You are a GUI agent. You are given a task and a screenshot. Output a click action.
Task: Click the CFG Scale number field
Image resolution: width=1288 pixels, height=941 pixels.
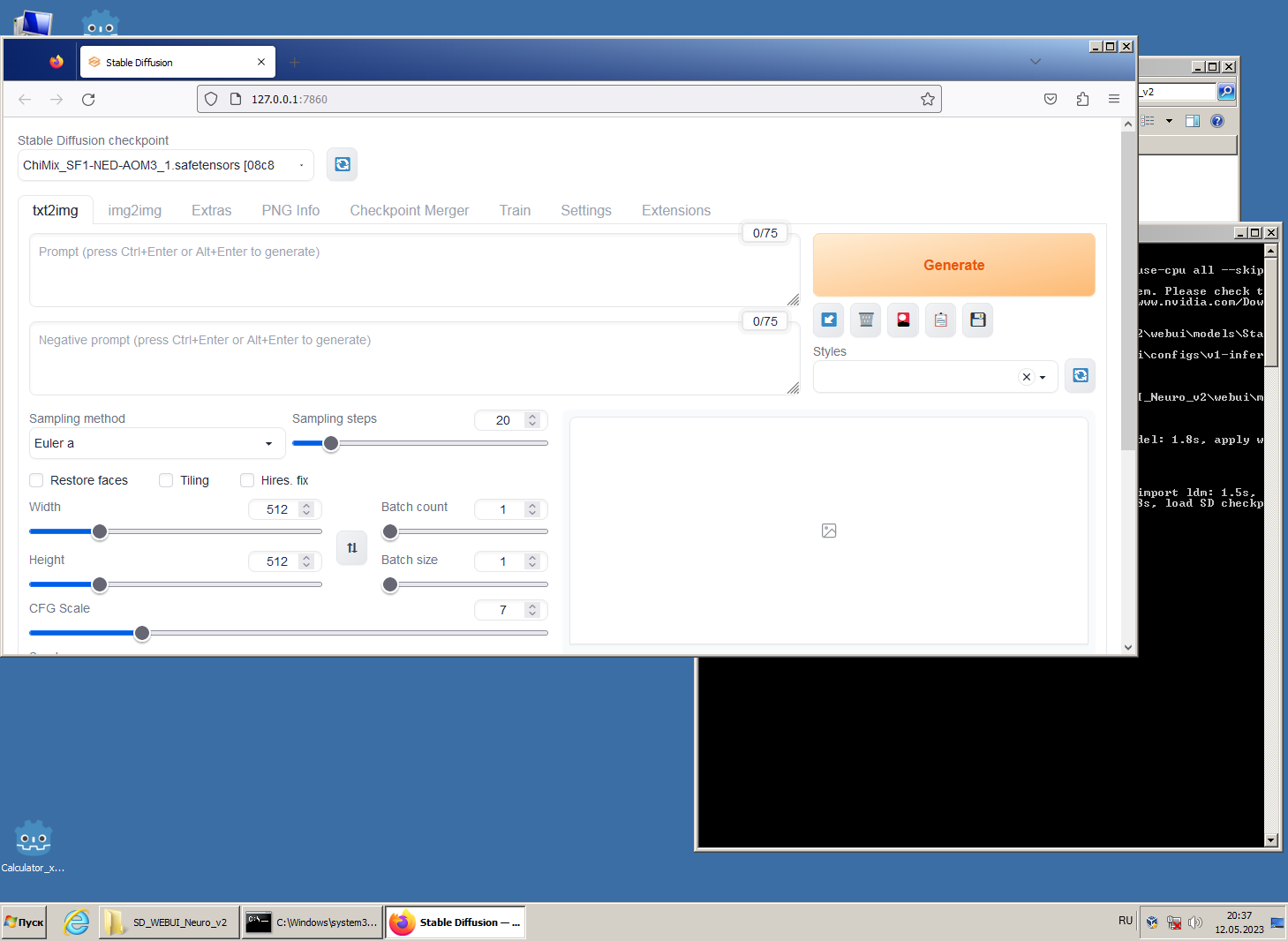click(510, 610)
